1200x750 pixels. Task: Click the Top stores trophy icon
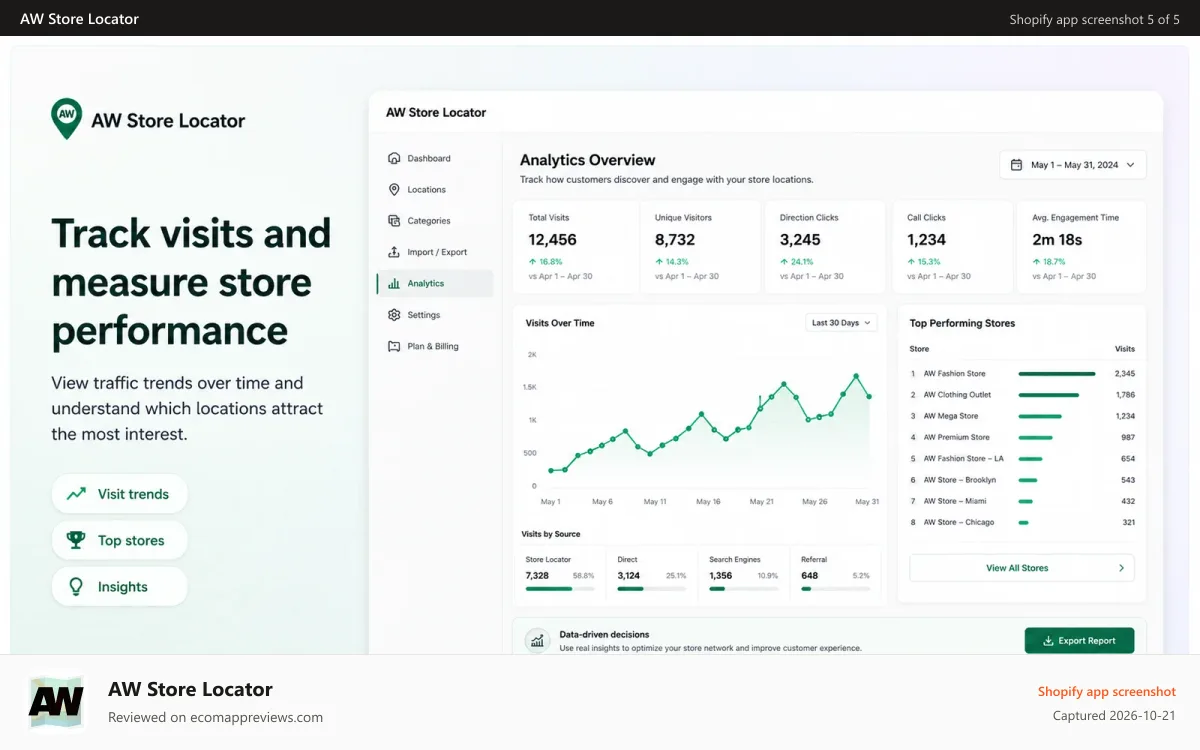point(76,540)
